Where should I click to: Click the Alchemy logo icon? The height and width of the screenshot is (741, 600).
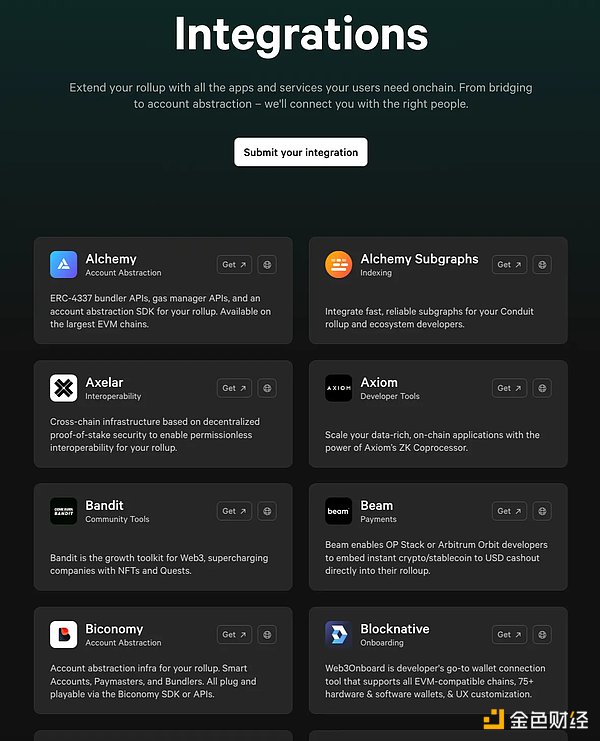point(63,265)
